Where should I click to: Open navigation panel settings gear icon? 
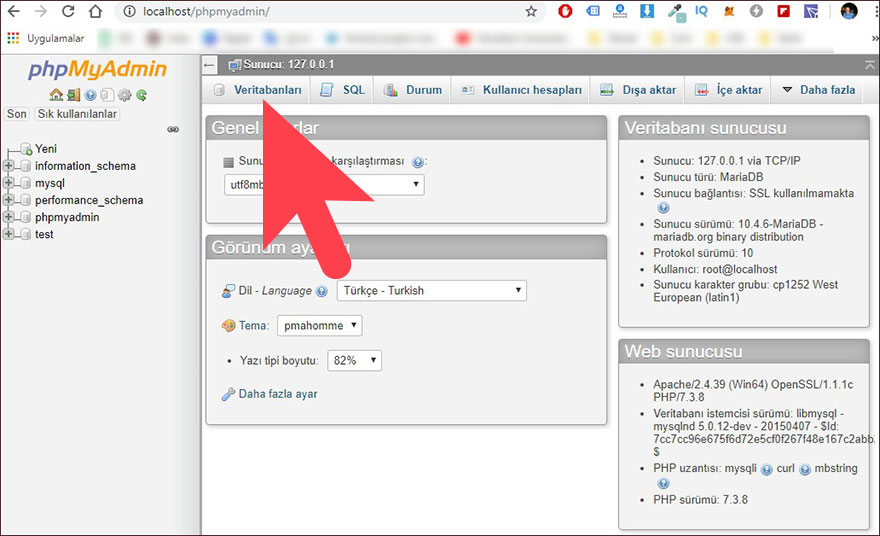pos(125,95)
